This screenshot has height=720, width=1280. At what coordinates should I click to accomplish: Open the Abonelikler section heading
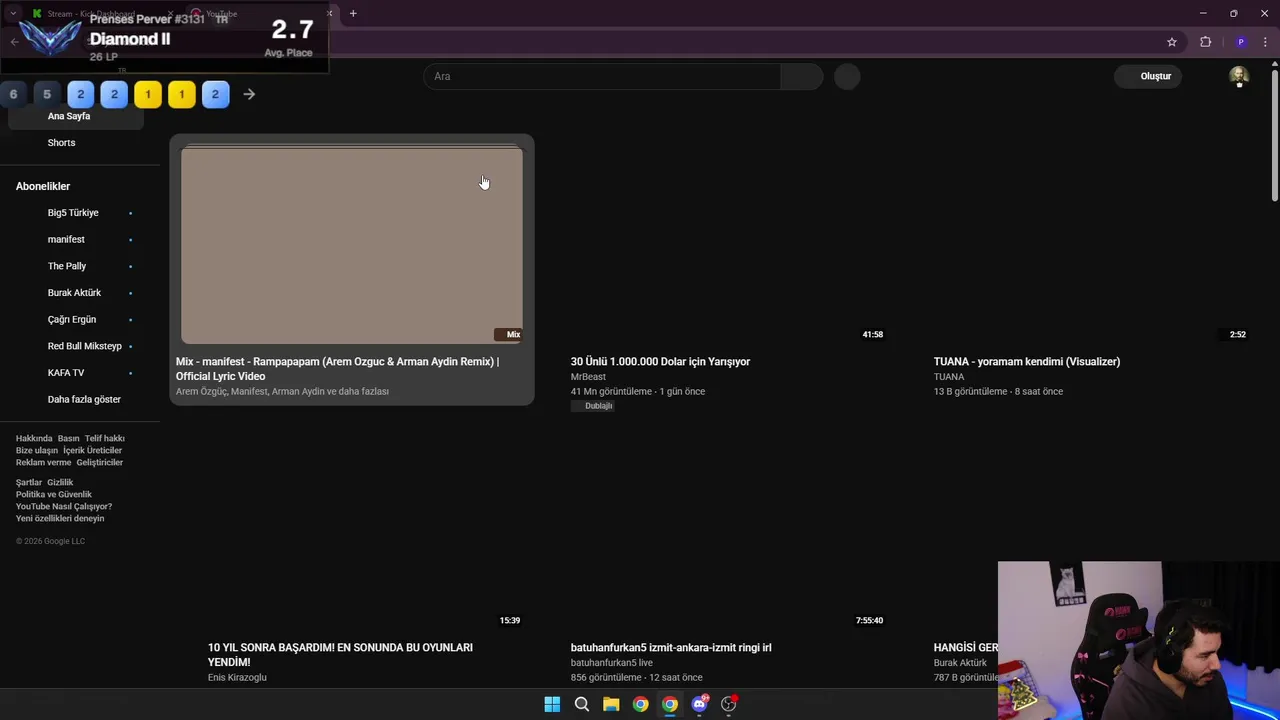click(x=43, y=186)
